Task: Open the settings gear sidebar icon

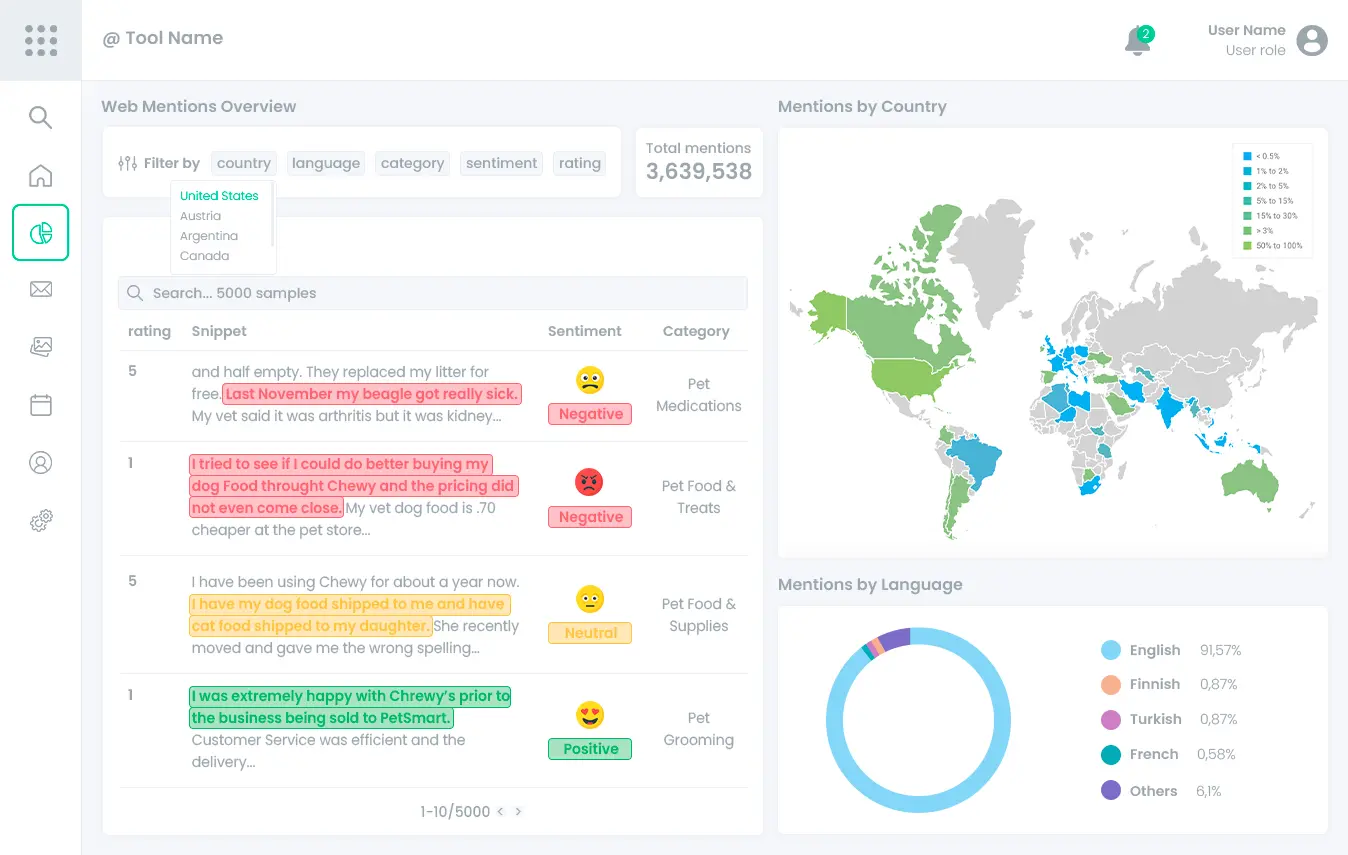Action: click(x=40, y=520)
